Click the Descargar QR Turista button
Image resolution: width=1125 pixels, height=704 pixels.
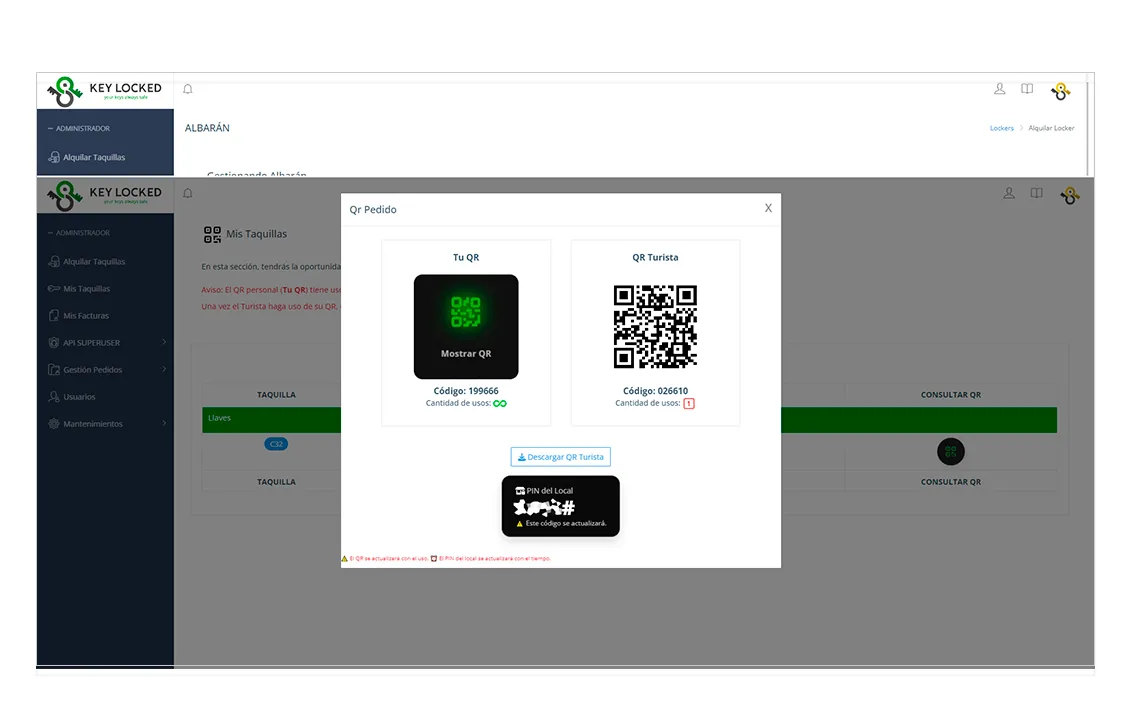(x=560, y=457)
